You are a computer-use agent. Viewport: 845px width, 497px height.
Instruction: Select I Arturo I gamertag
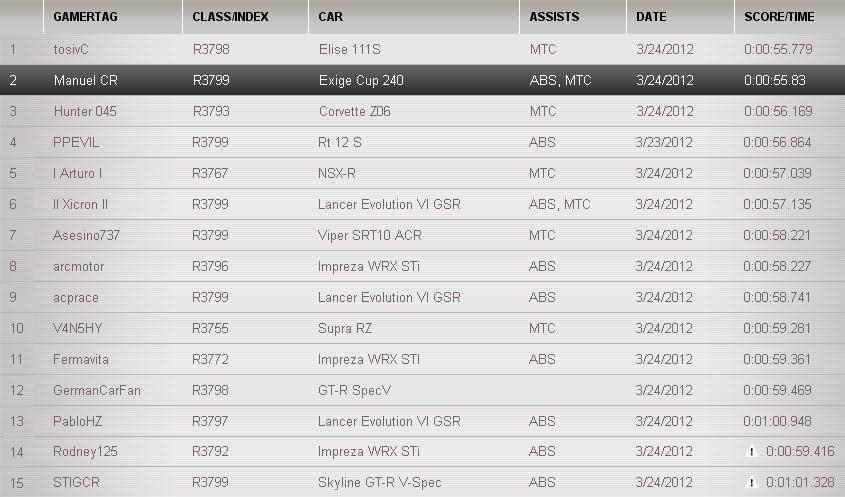(x=78, y=173)
